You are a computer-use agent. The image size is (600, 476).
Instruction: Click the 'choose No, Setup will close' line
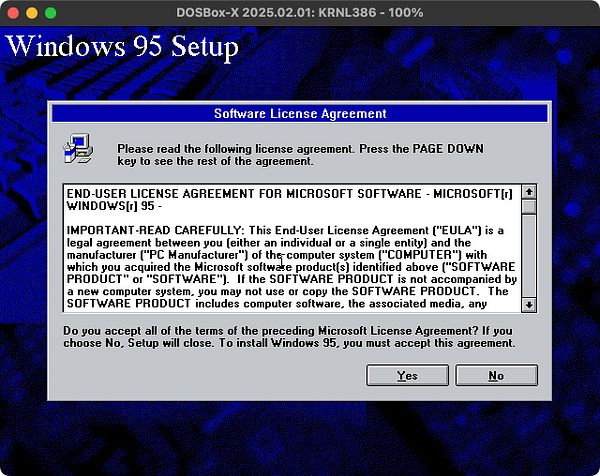(289, 343)
